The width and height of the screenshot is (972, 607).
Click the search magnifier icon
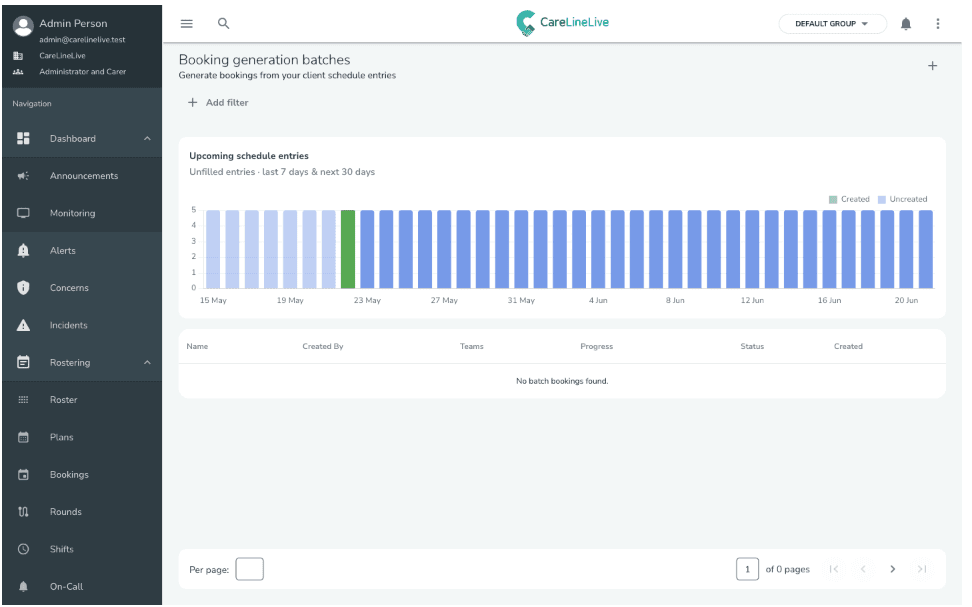[x=223, y=24]
